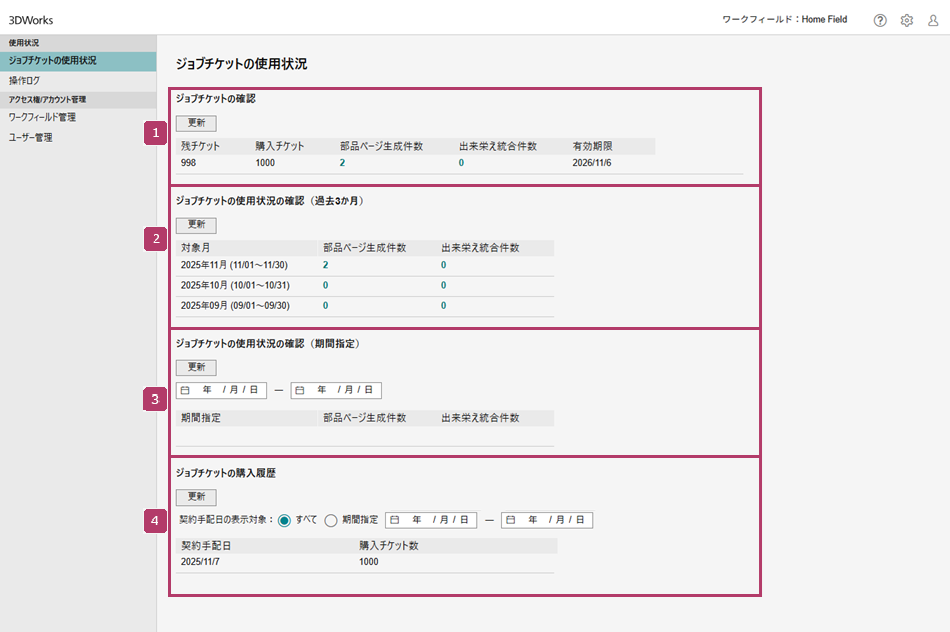Screen dimensions: 950x632
Task: Select the すべて radio button
Action: [x=284, y=520]
